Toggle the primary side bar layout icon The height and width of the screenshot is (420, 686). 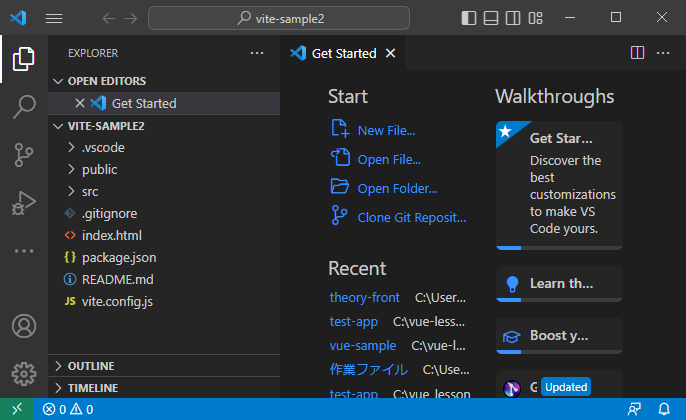tap(469, 18)
